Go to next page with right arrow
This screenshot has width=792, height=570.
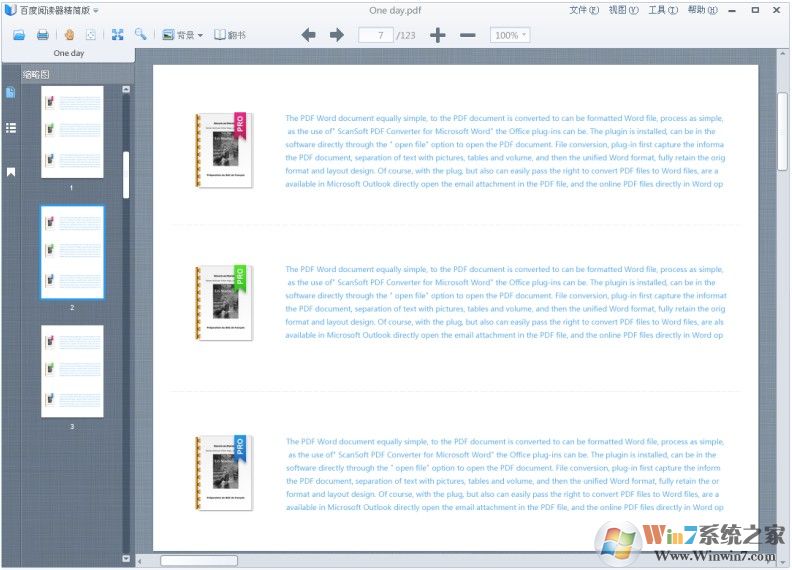pyautogui.click(x=337, y=35)
